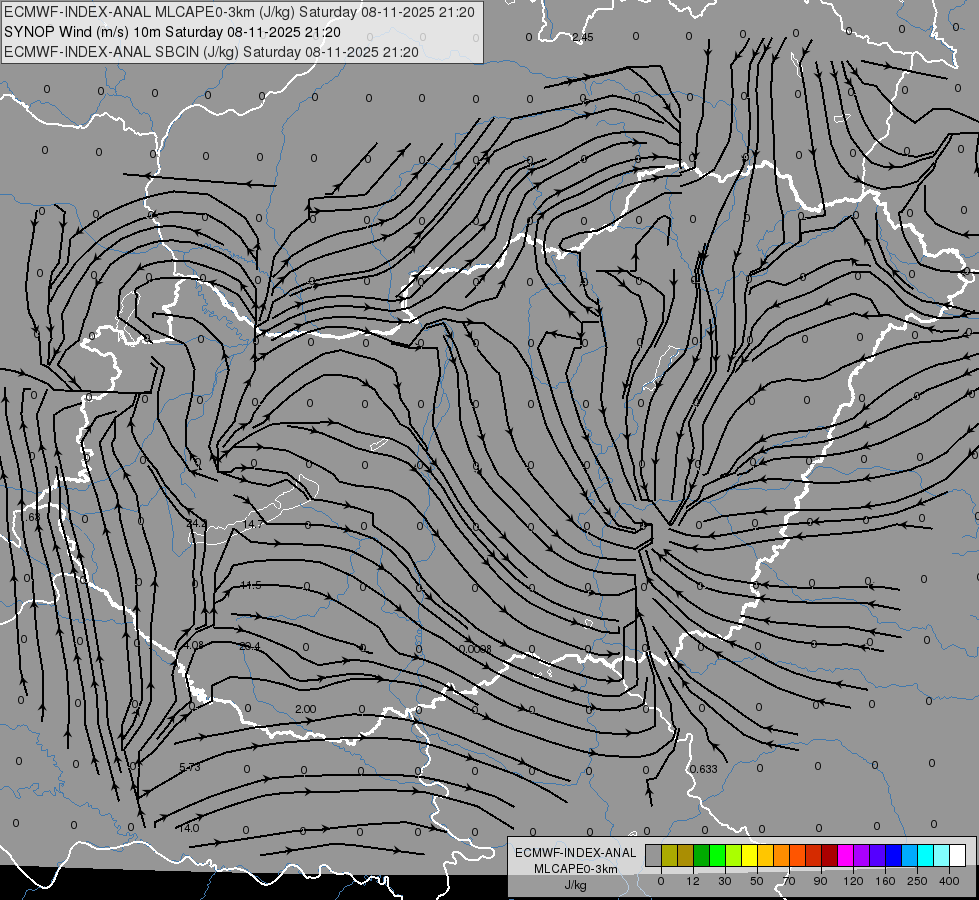This screenshot has width=979, height=900.
Task: Click the legend tick label 30
Action: (x=725, y=881)
